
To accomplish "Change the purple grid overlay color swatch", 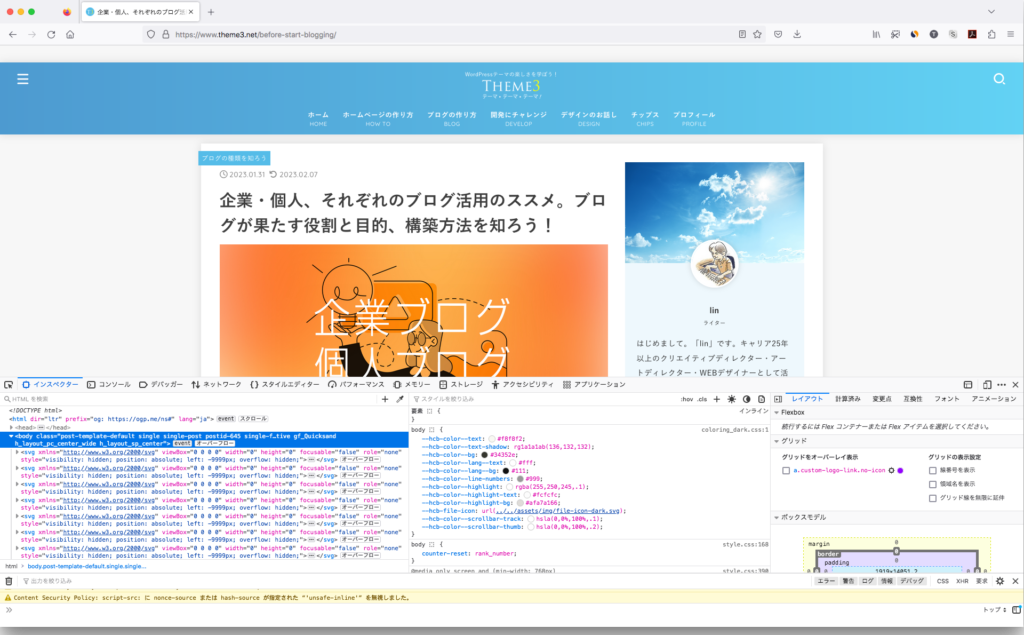I will point(901,470).
